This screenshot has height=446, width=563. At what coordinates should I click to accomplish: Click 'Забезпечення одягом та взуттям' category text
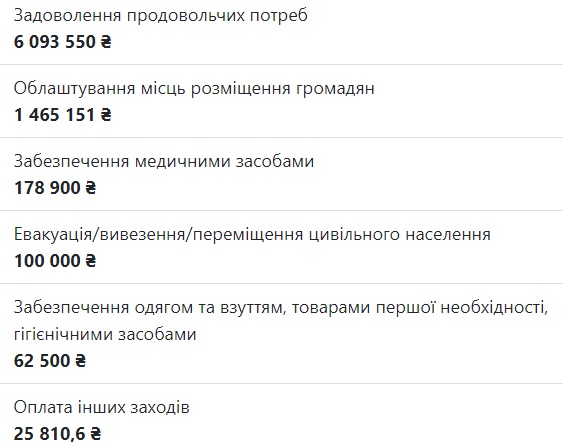pos(150,308)
